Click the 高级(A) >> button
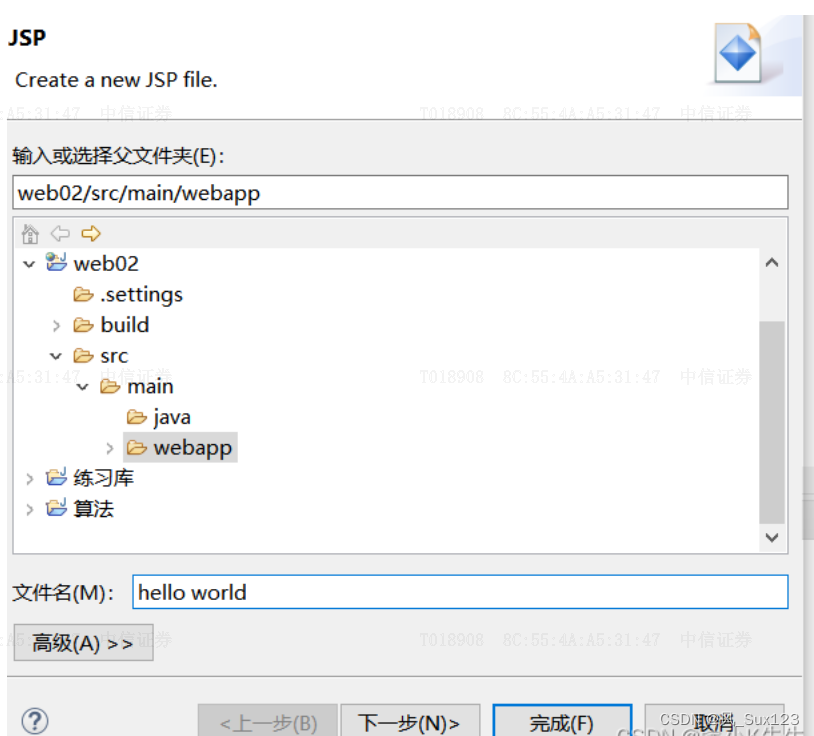Viewport: 814px width, 736px height. [x=83, y=643]
